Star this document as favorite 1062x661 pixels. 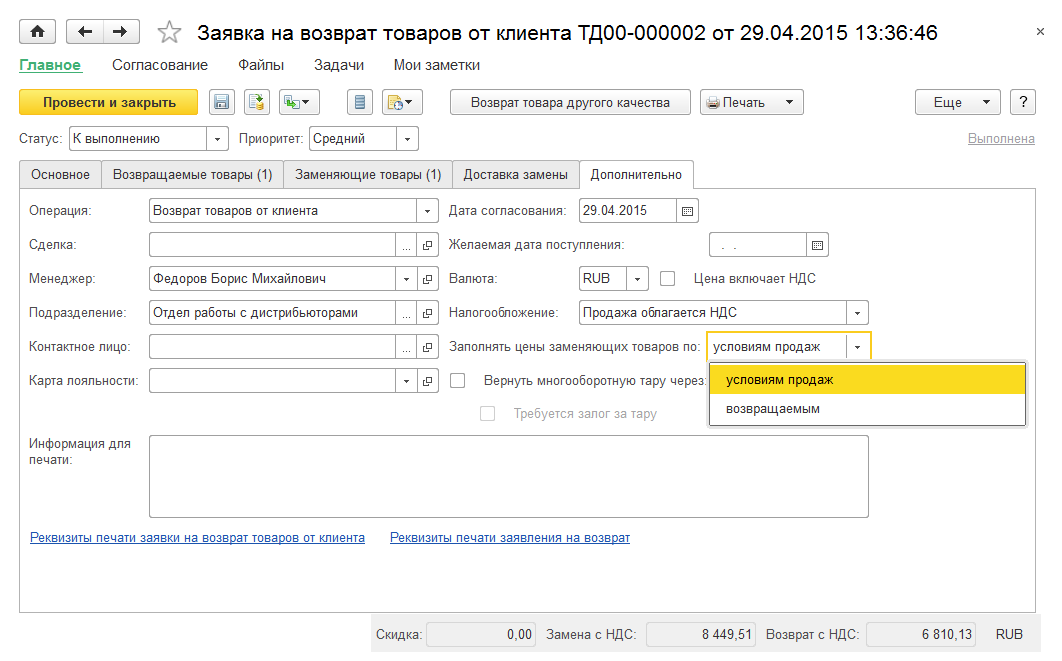click(x=170, y=33)
